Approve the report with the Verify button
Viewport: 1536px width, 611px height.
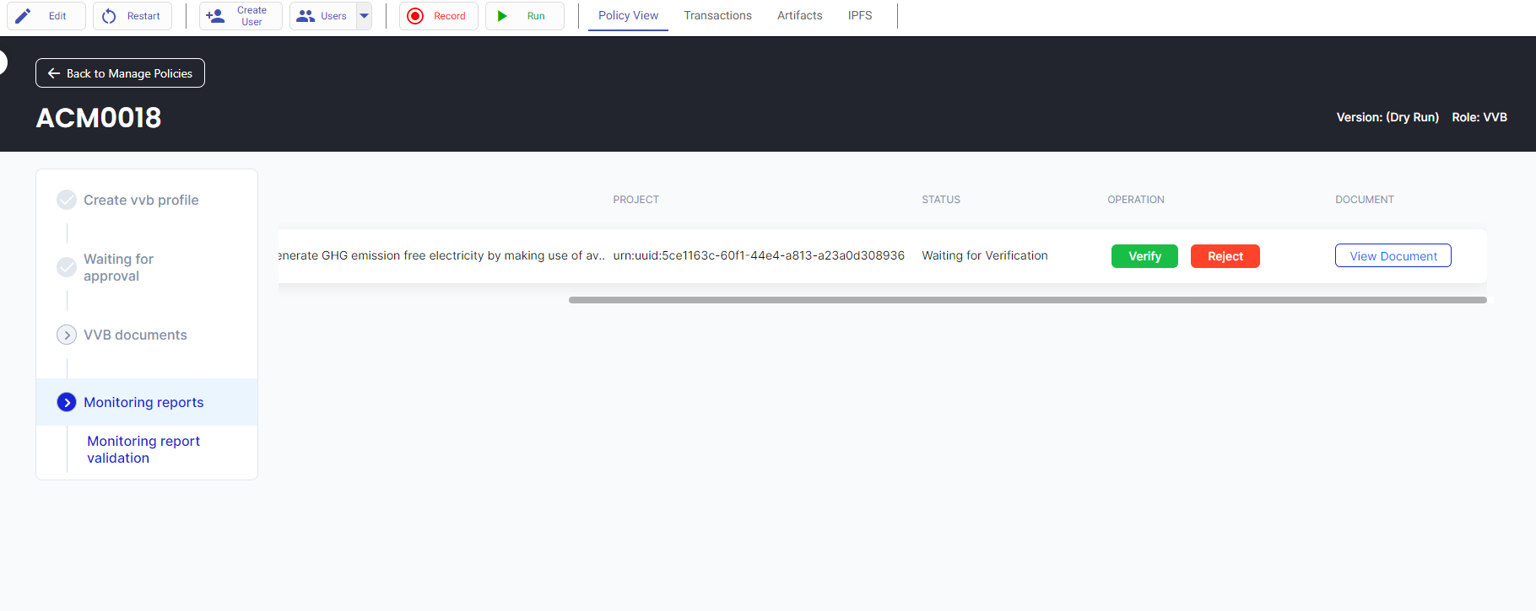(x=1144, y=256)
